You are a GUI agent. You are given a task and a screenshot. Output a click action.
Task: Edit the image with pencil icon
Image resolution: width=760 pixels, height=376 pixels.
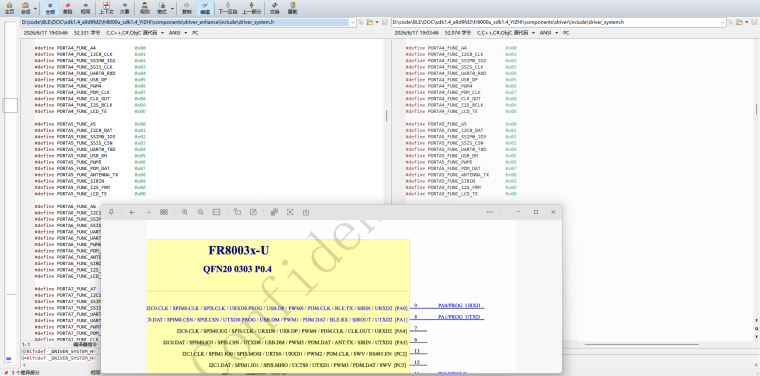253,212
